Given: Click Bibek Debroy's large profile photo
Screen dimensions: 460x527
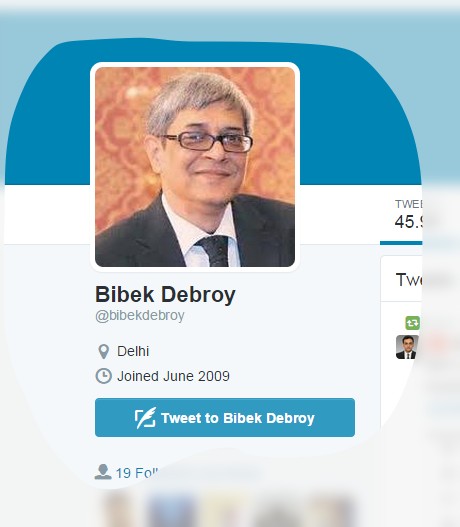Looking at the screenshot, I should (x=195, y=167).
